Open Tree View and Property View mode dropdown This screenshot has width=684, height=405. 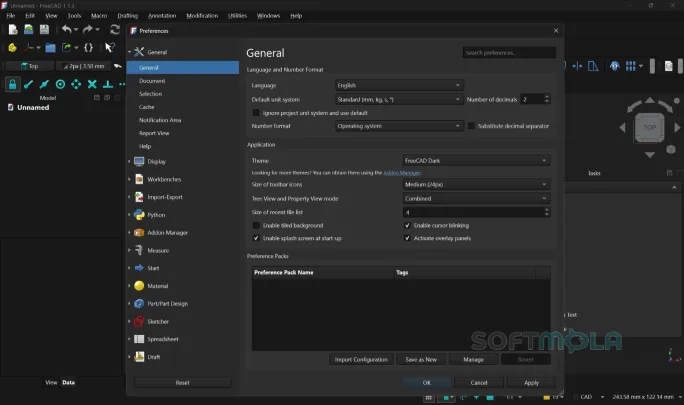pyautogui.click(x=476, y=199)
